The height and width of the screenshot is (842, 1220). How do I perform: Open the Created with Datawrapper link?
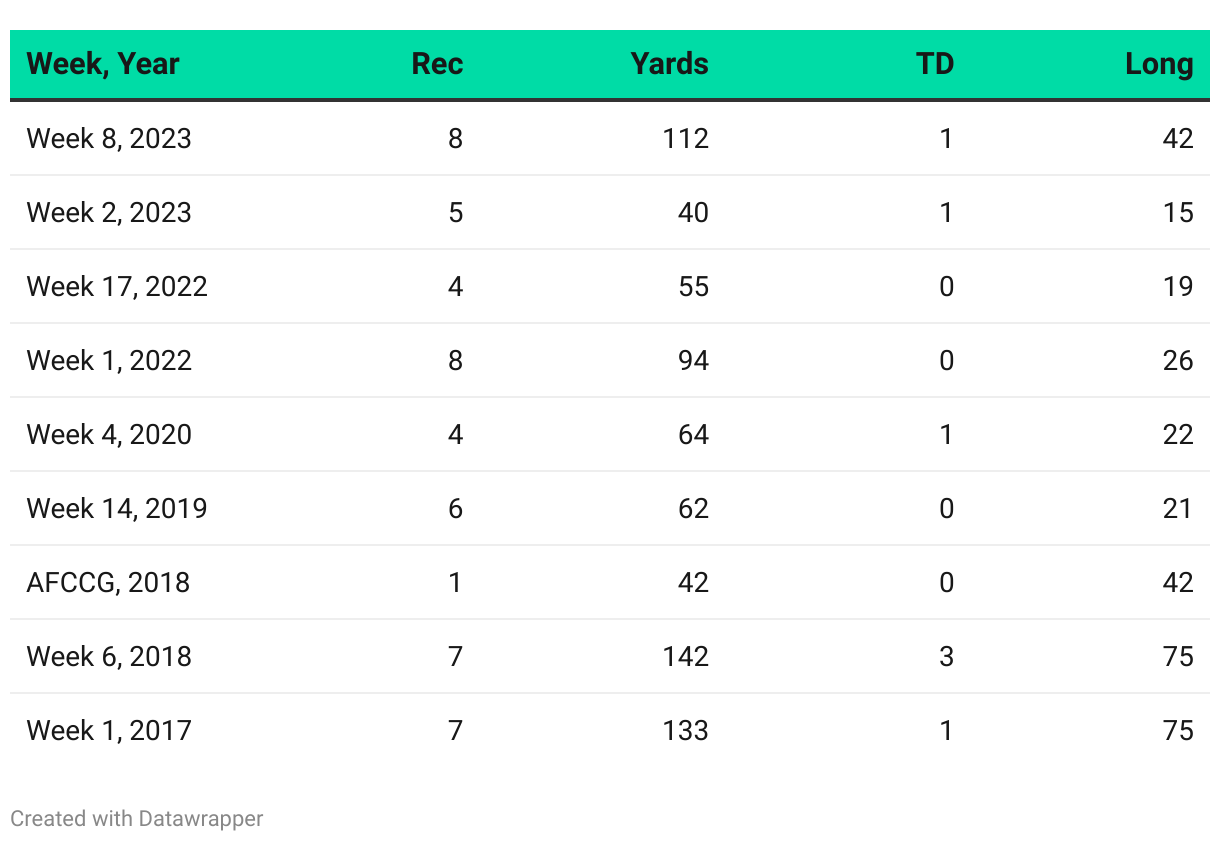point(137,818)
